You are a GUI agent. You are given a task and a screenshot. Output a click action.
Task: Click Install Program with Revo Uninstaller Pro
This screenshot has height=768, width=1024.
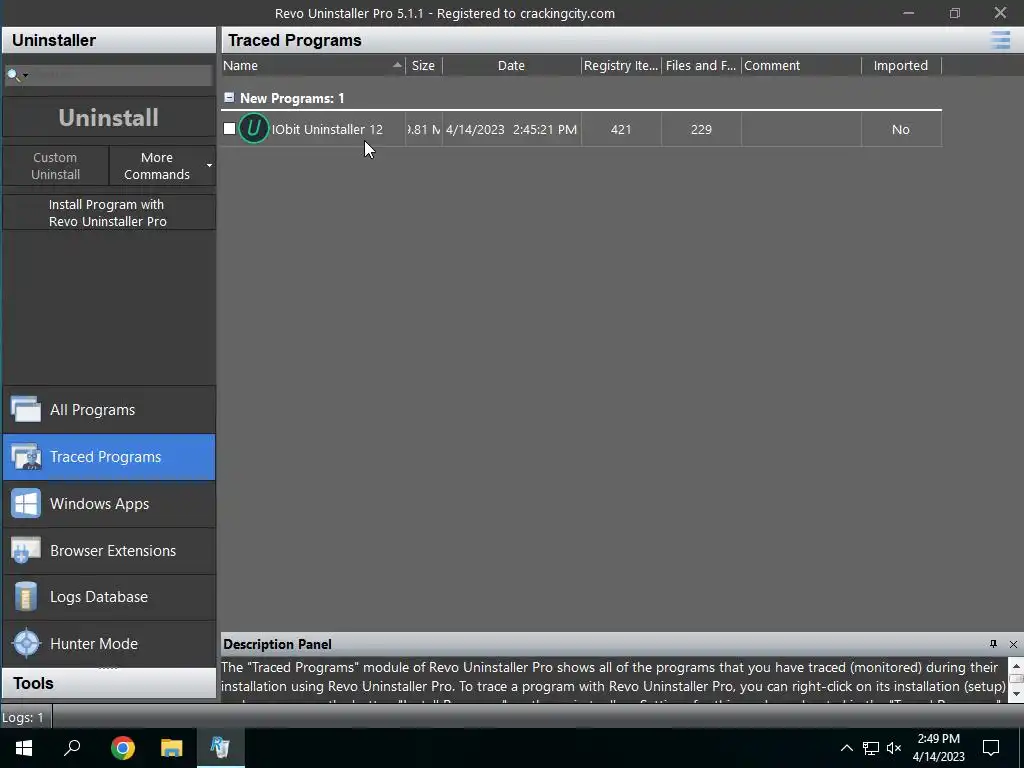coord(109,213)
